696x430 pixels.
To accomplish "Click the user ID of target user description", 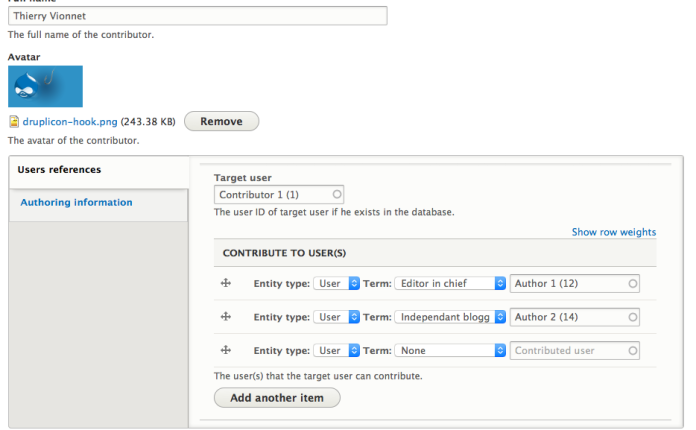I will click(334, 212).
